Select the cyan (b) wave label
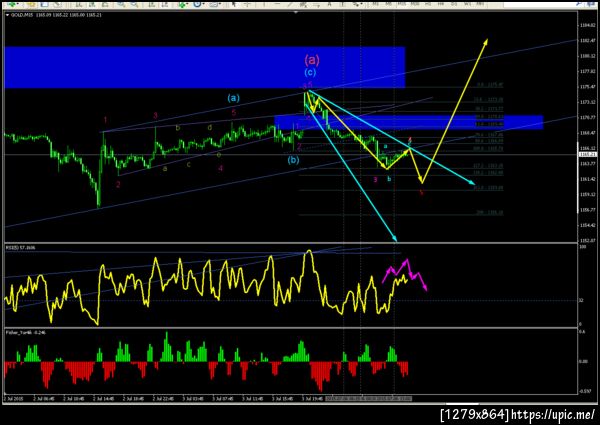Viewport: 600px width, 425px height. [293, 160]
